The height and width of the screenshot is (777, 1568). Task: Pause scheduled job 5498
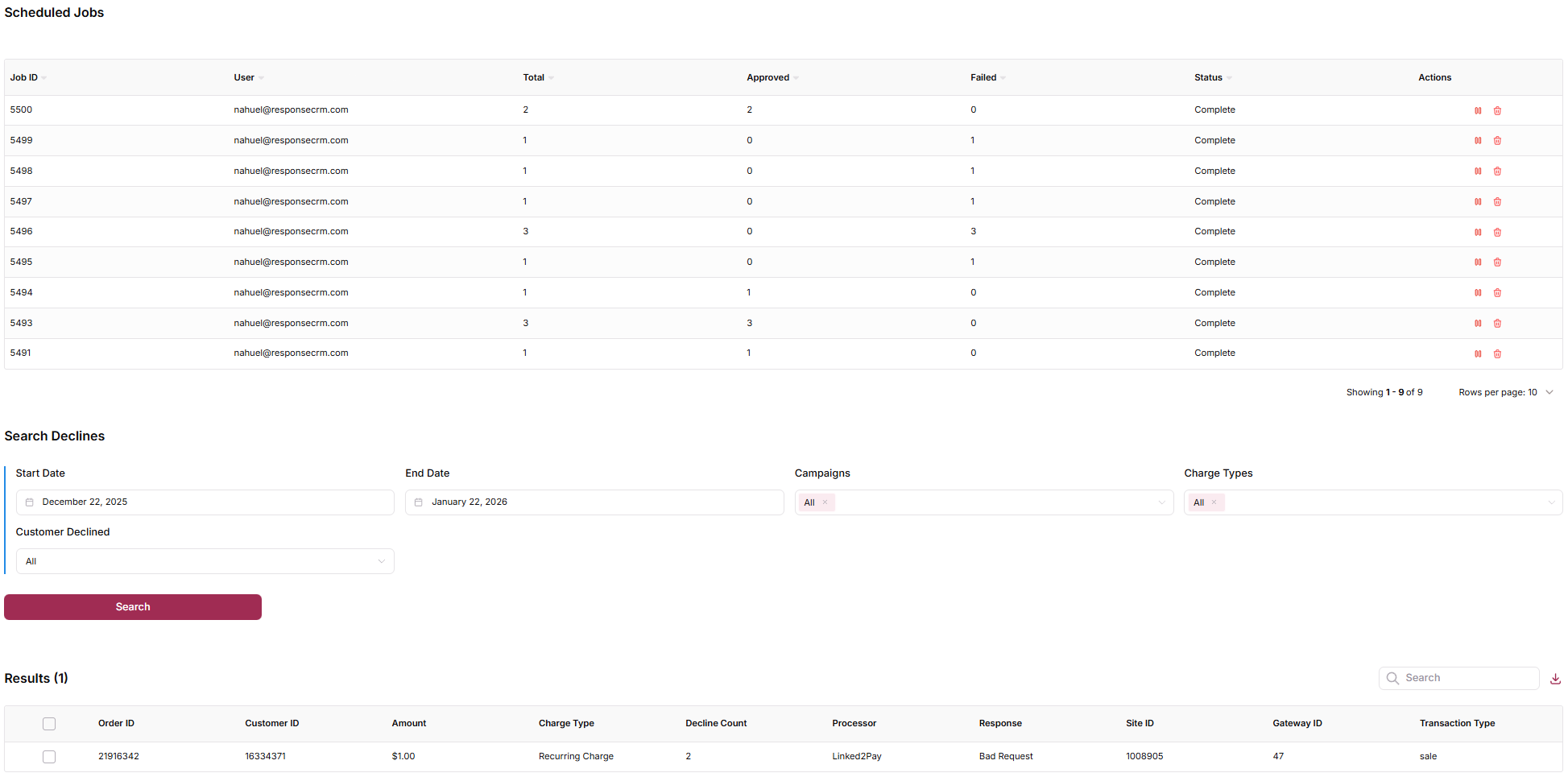pyautogui.click(x=1478, y=172)
